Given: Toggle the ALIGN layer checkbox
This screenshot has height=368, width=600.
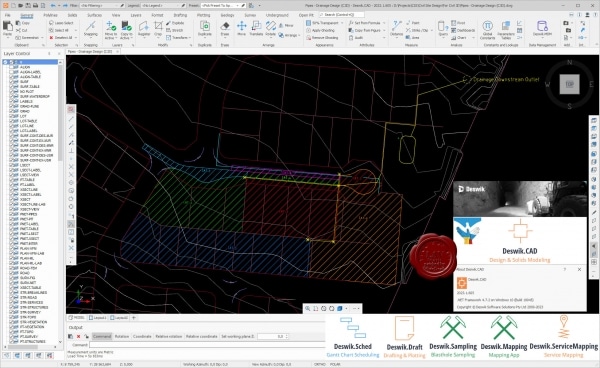Looking at the screenshot, I should click(x=11, y=67).
